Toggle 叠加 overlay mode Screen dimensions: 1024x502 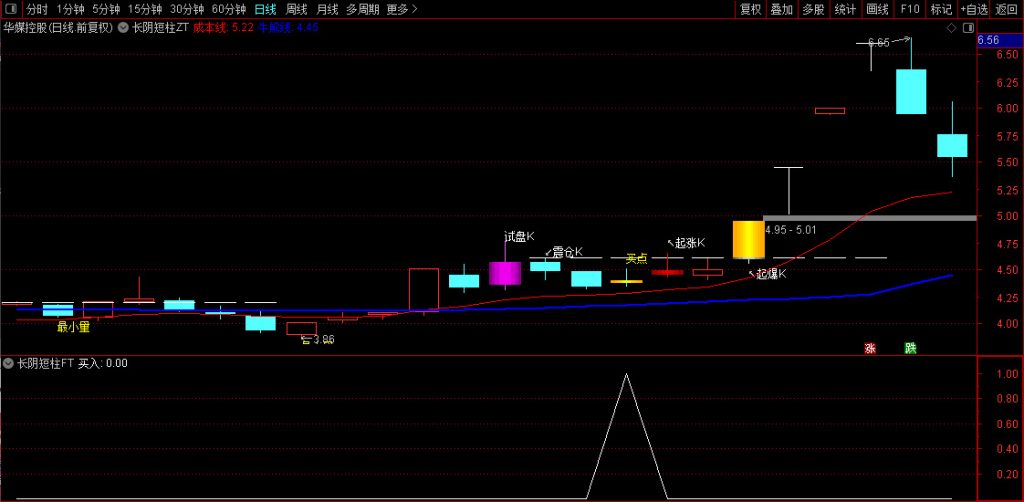coord(782,9)
